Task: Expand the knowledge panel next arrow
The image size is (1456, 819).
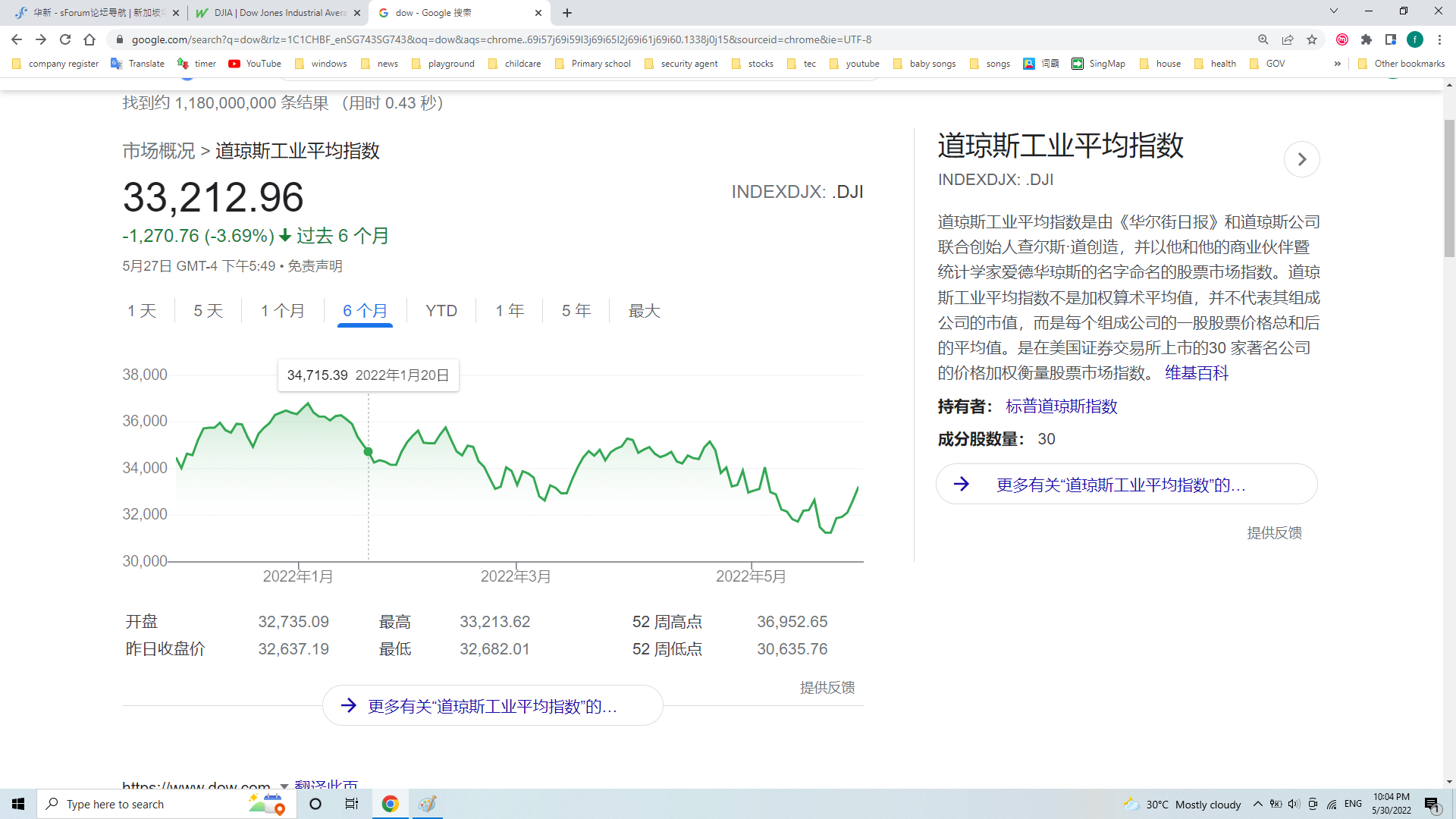Action: 1301,159
